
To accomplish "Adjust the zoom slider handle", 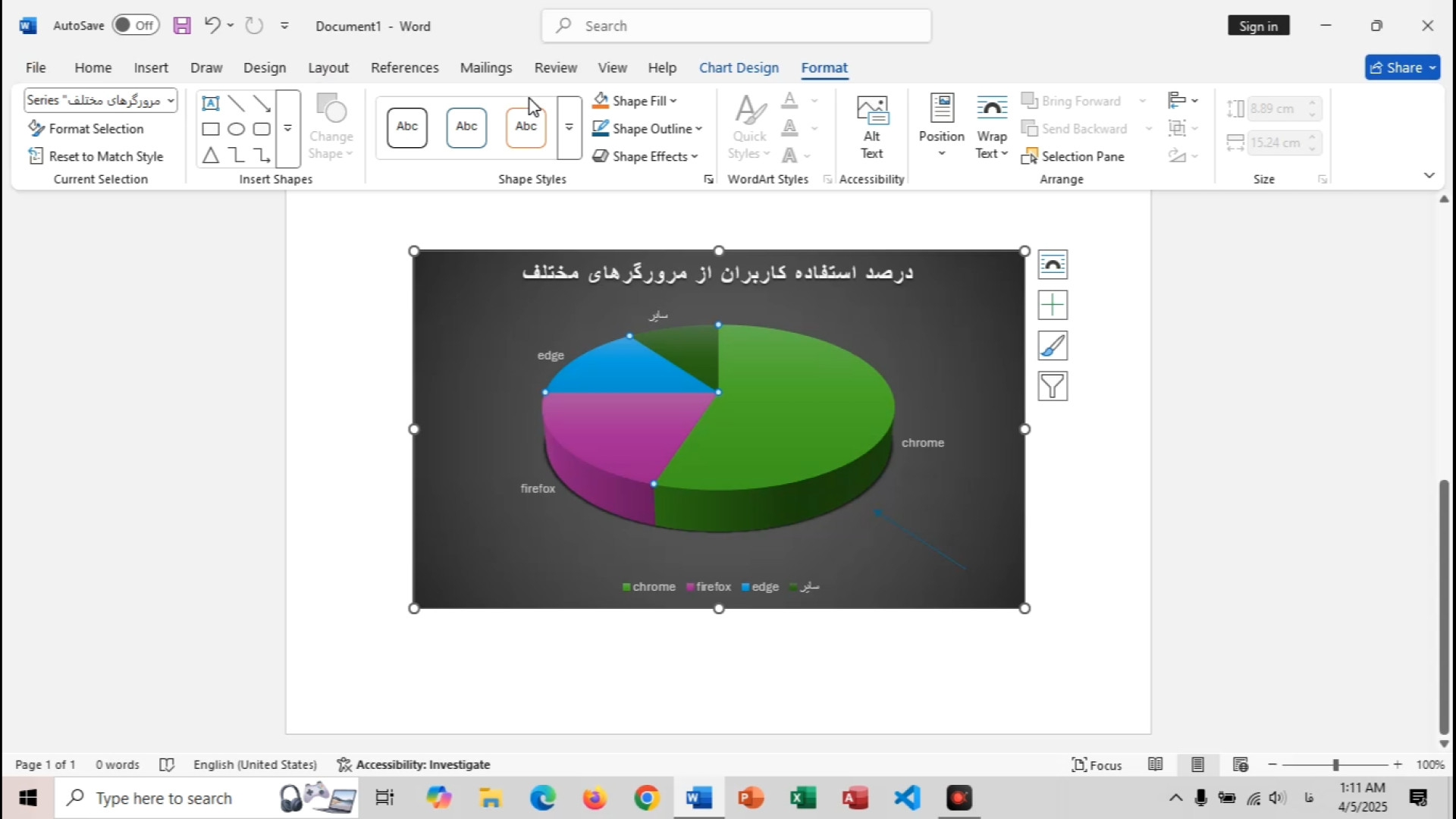I will point(1335,764).
